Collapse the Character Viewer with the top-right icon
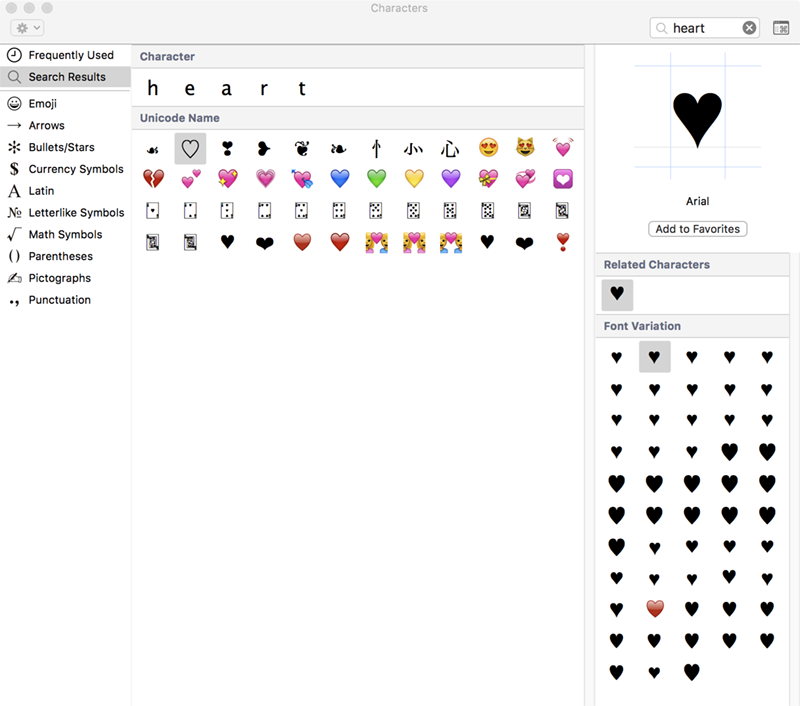 (x=781, y=28)
